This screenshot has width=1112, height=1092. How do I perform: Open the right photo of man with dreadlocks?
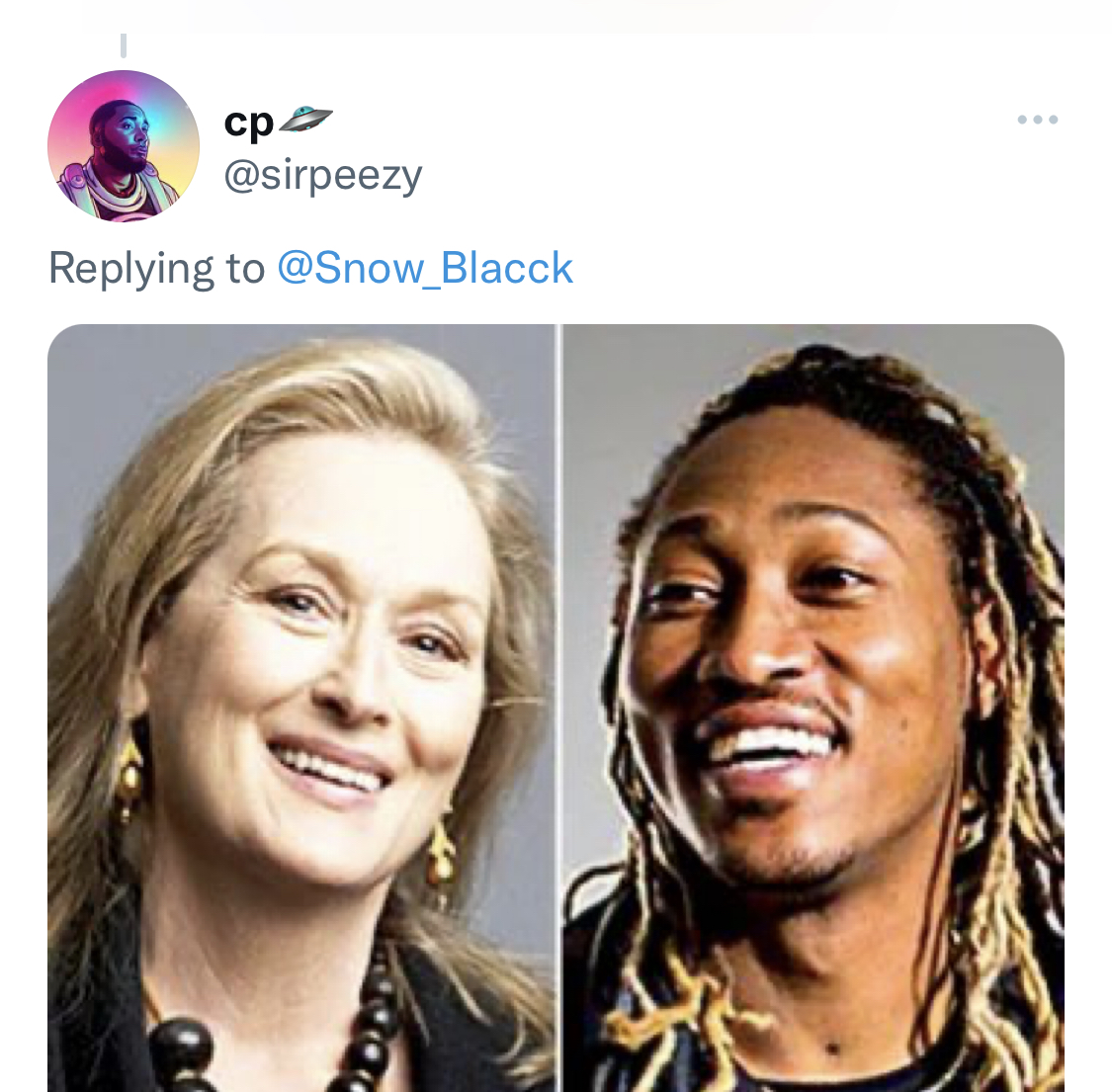coord(813,708)
